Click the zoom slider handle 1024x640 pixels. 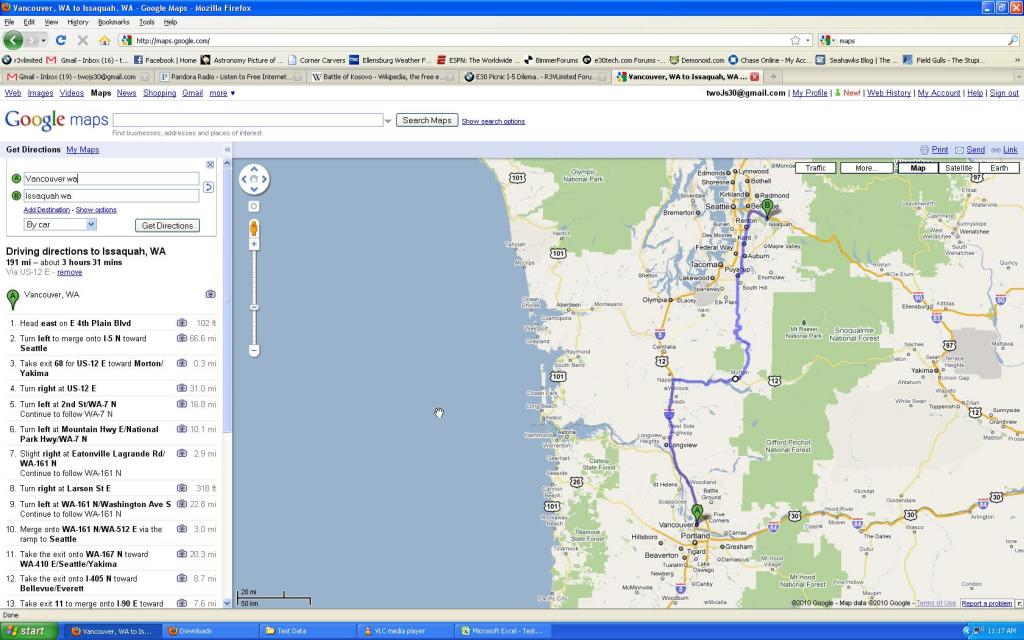click(x=254, y=306)
